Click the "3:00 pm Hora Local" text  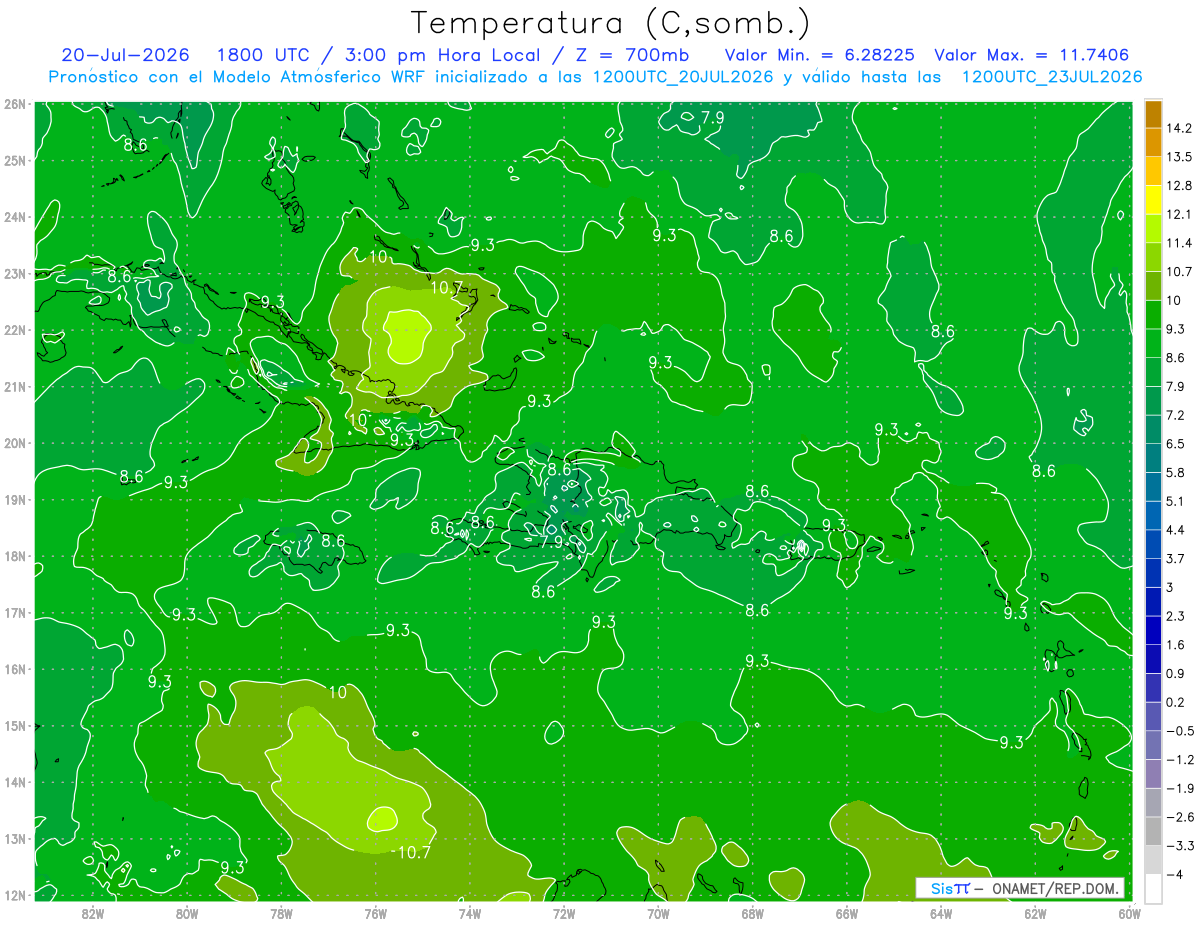(441, 55)
